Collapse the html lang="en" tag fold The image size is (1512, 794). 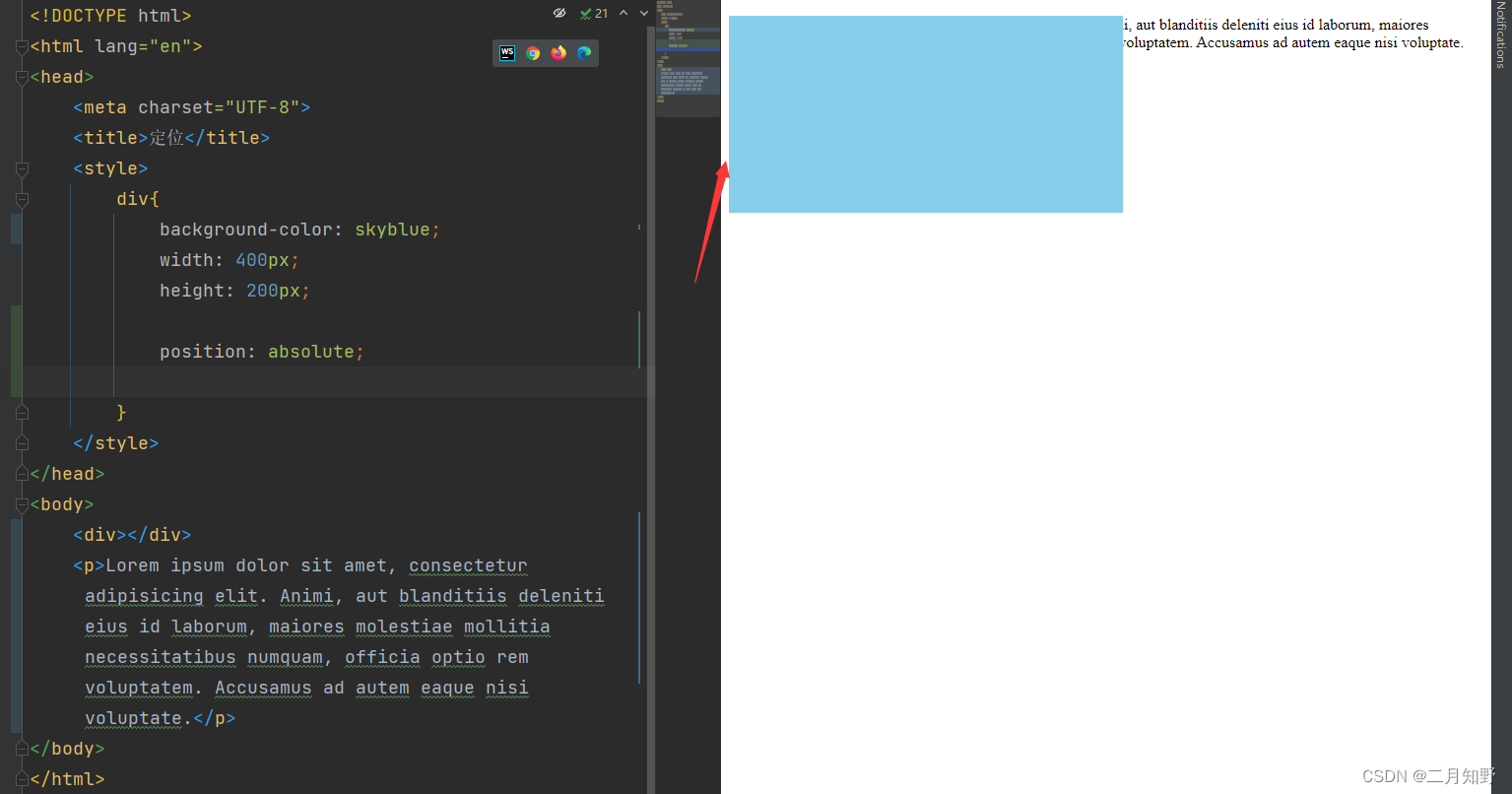click(x=22, y=47)
